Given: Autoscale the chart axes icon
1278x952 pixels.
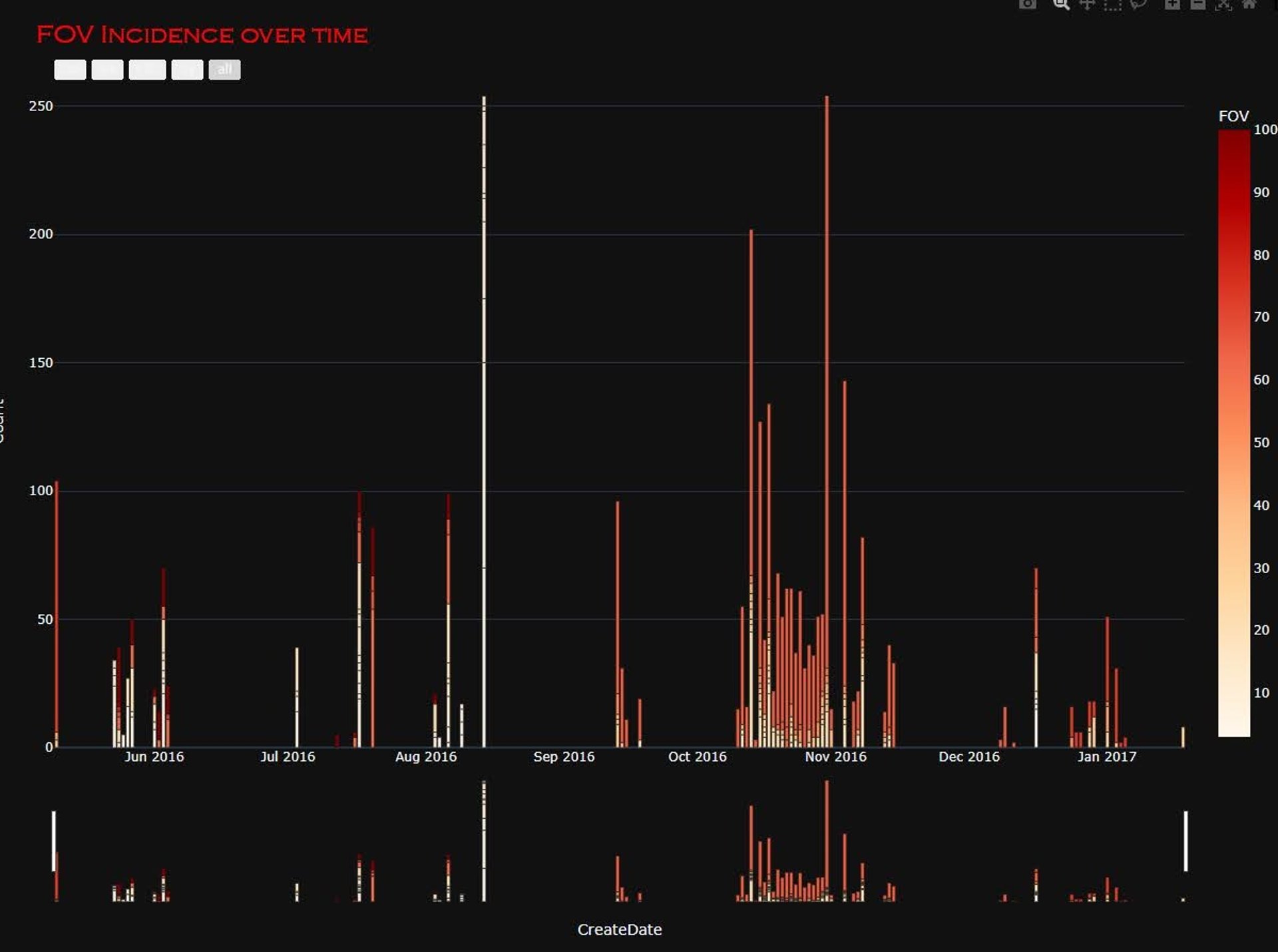Looking at the screenshot, I should point(1223,4).
